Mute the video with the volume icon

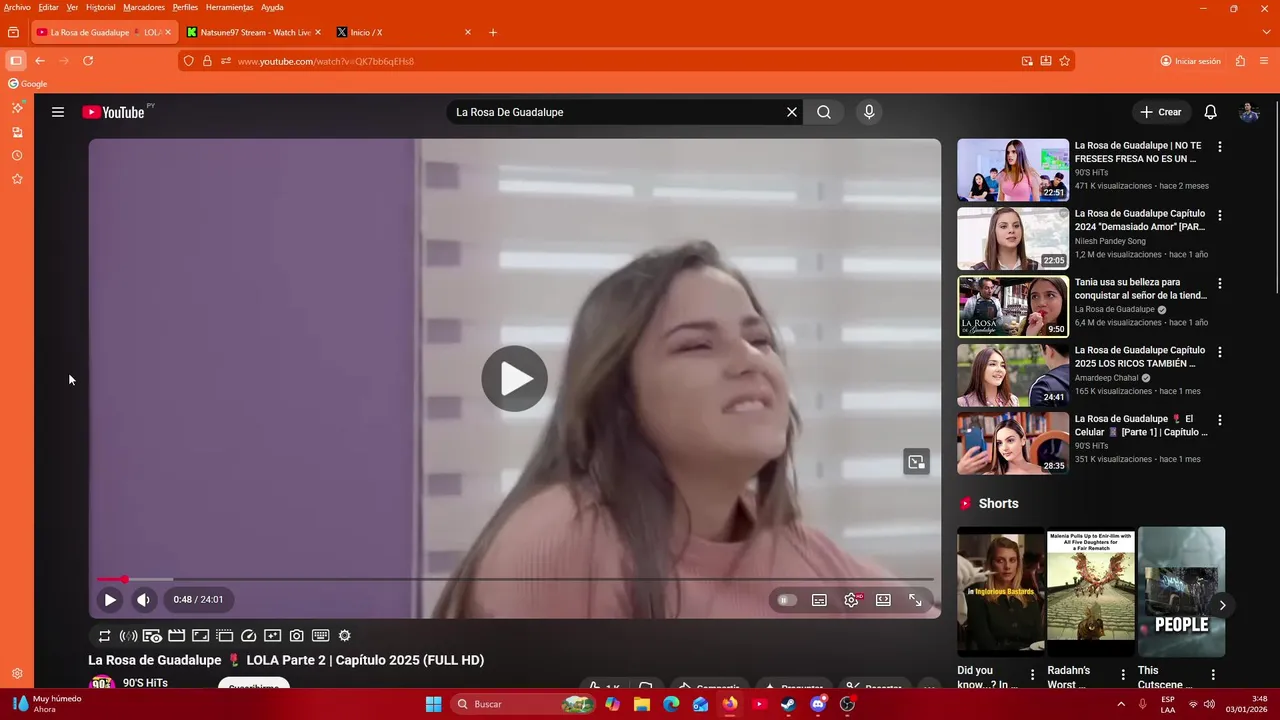click(x=143, y=600)
